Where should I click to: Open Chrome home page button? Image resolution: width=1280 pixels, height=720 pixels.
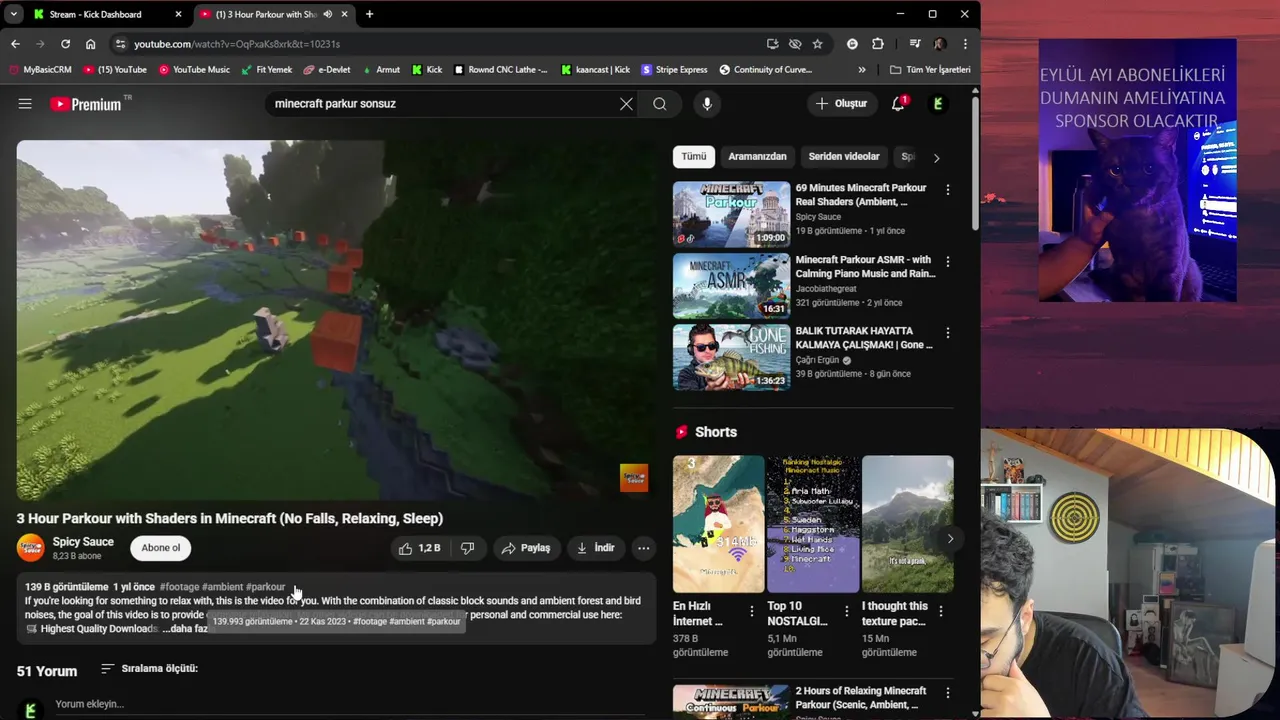point(90,44)
